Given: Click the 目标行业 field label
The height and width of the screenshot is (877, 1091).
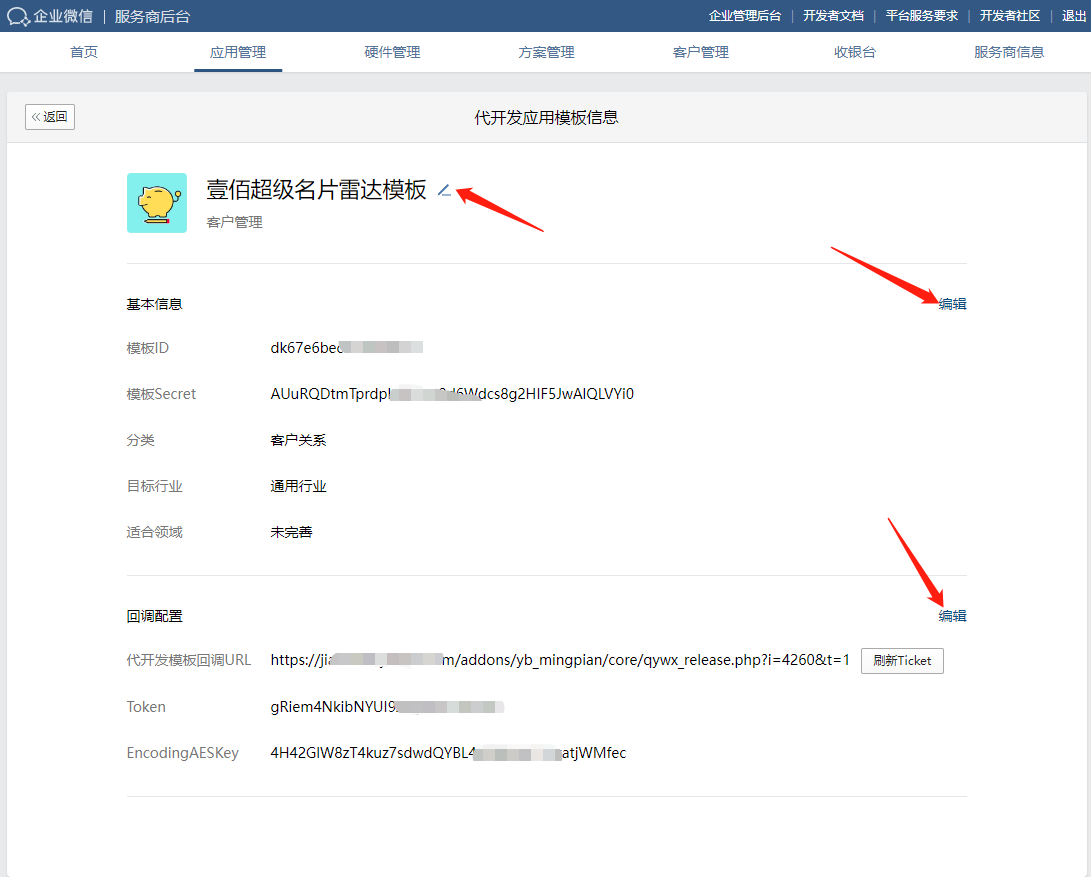Looking at the screenshot, I should [154, 487].
